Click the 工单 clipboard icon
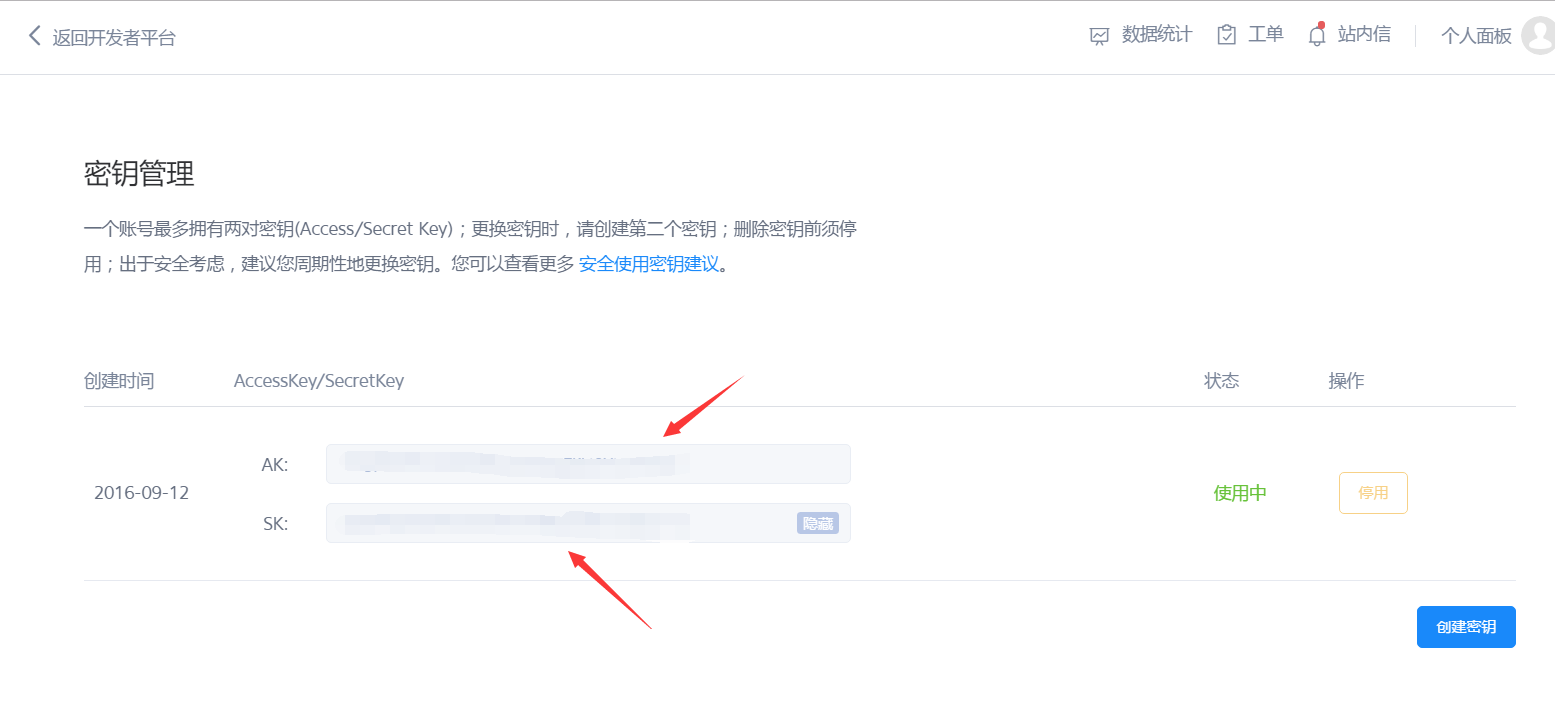Screen dimensions: 1555x721 click(1227, 35)
